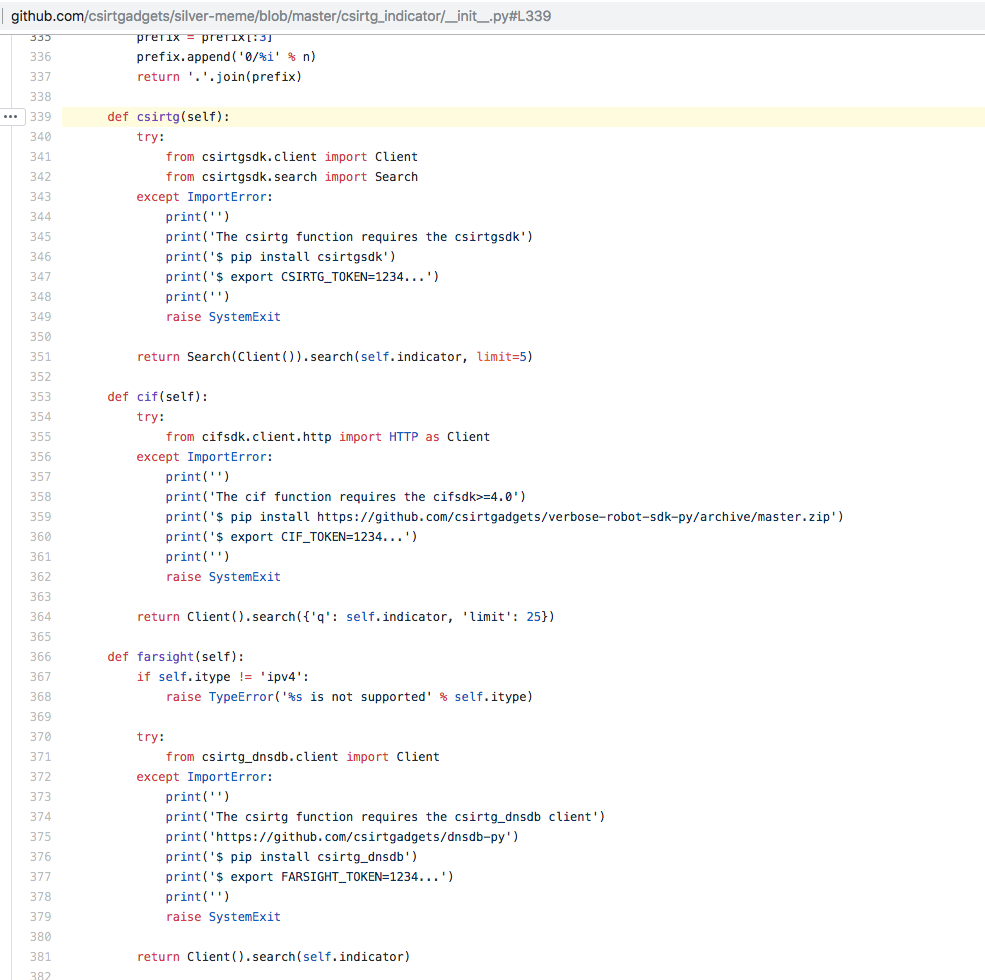Click 'export CIF_TOKEN=1234...' print line
Screen dimensions: 985x980
pyautogui.click(x=291, y=537)
